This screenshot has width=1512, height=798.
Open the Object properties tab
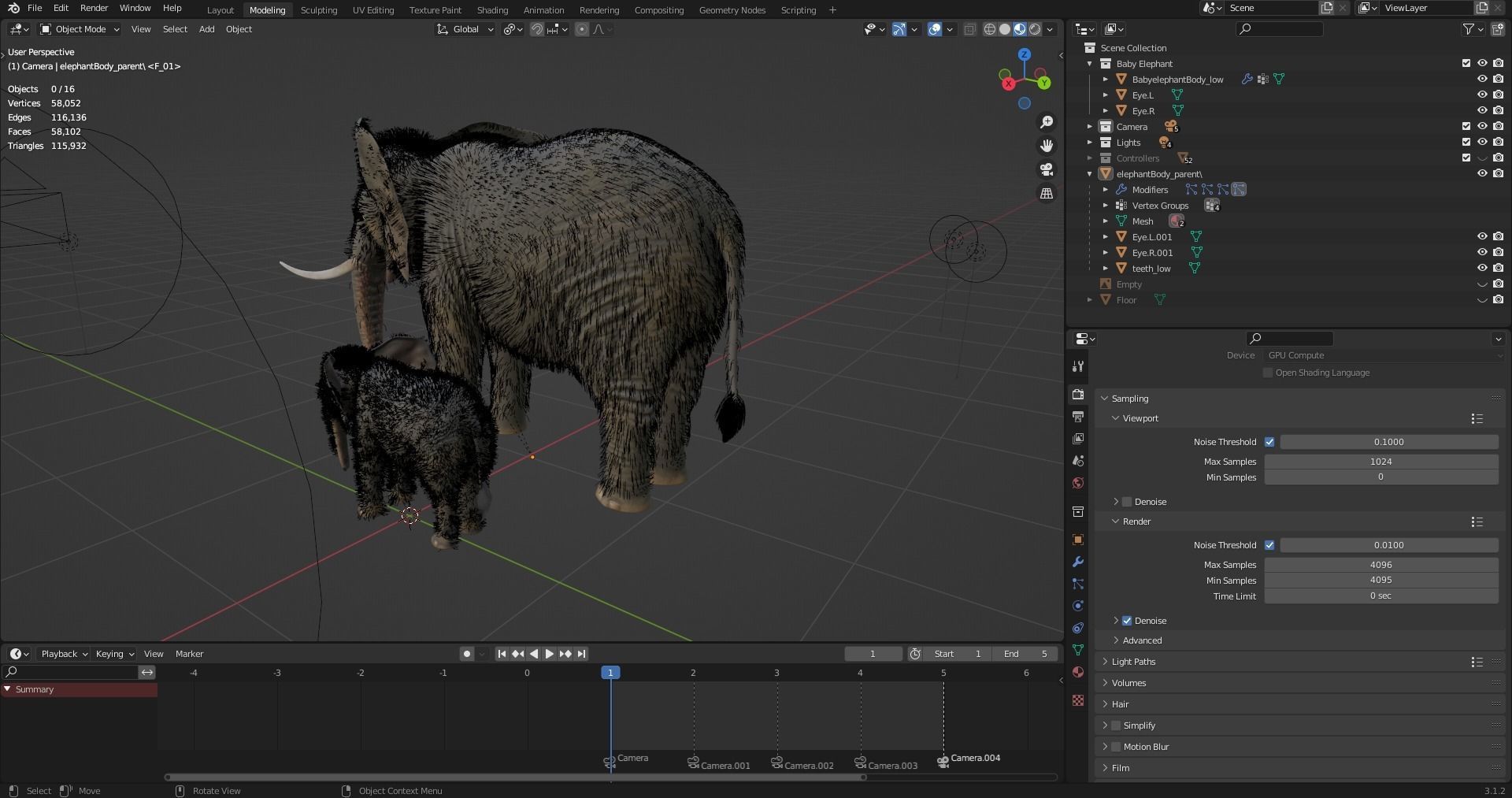pos(1078,540)
